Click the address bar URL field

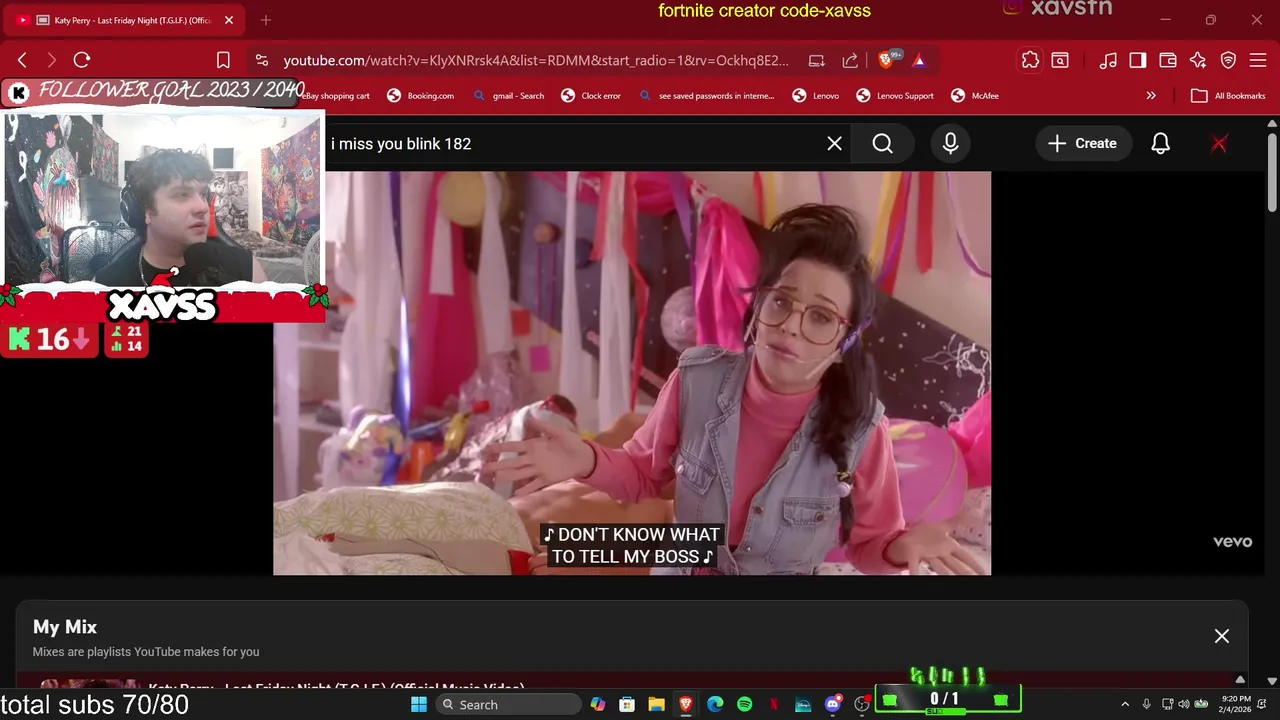point(536,60)
